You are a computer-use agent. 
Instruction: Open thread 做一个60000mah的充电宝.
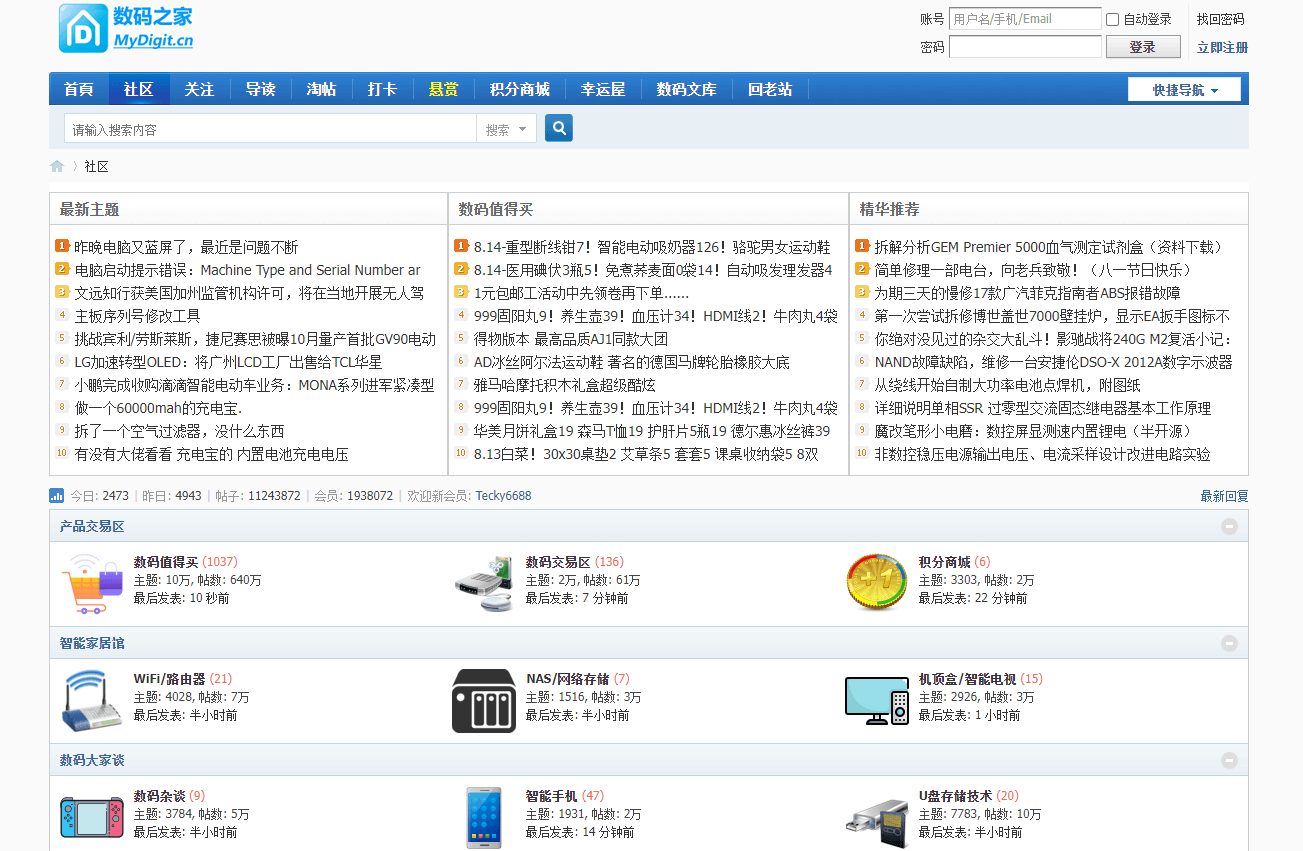(x=158, y=408)
